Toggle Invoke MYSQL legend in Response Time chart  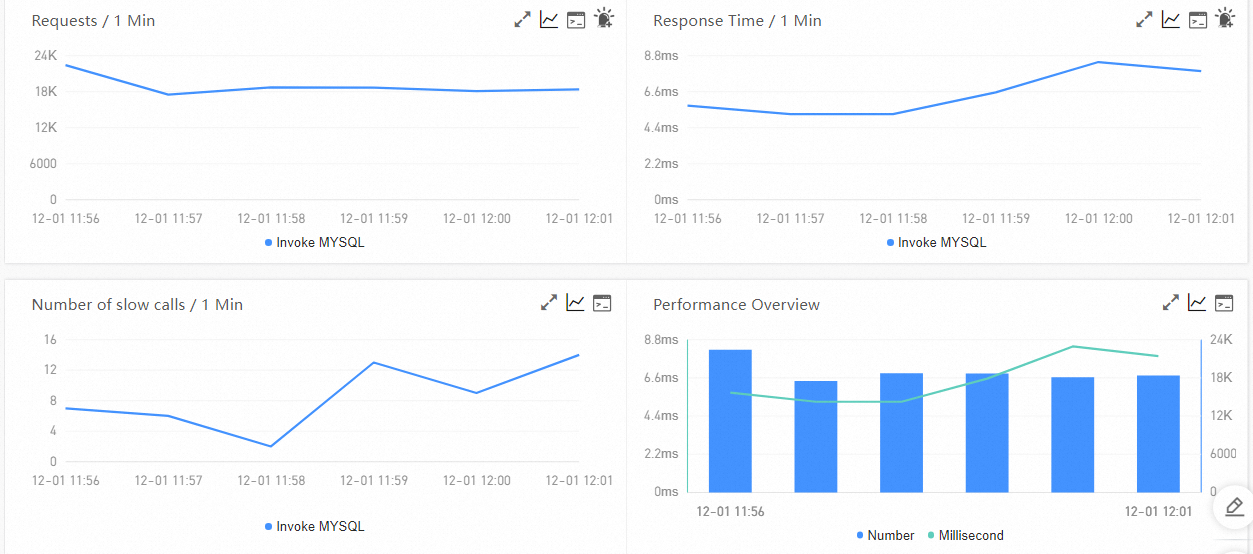click(937, 242)
